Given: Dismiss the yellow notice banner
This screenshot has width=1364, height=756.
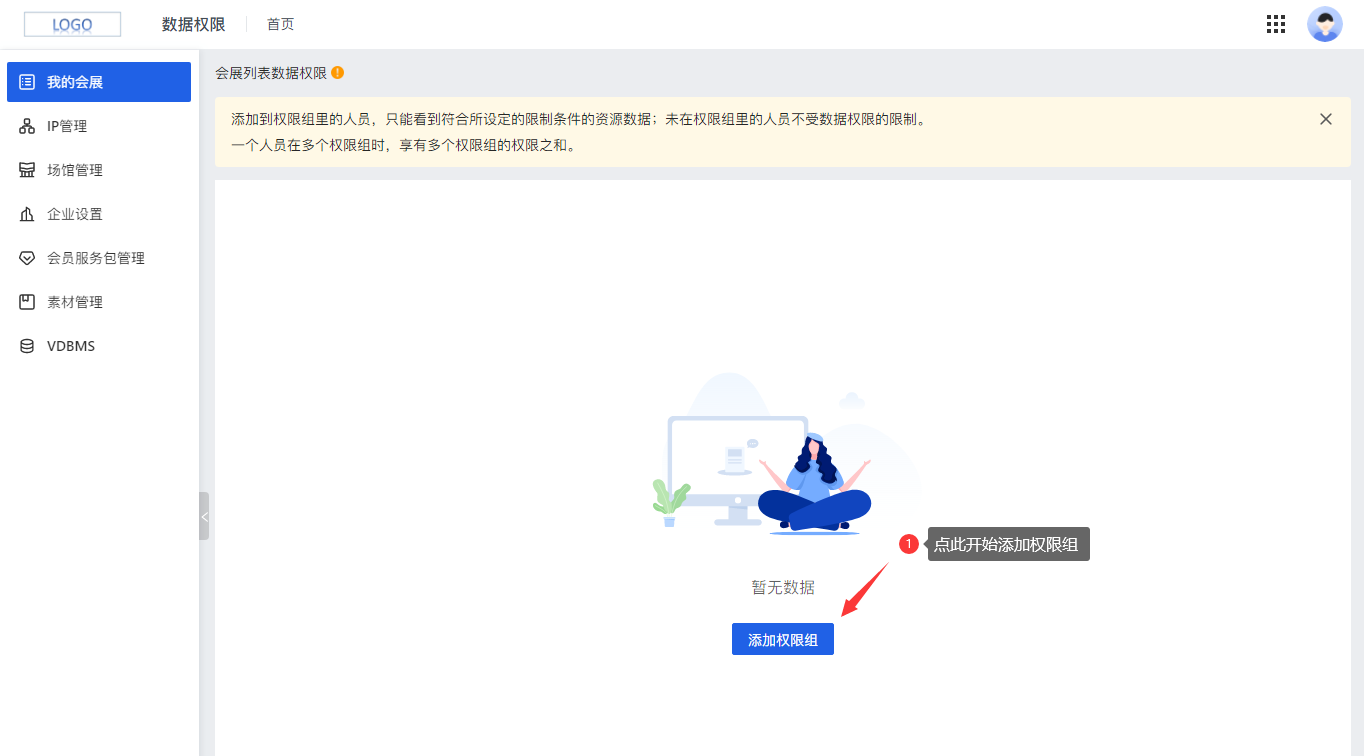Looking at the screenshot, I should pyautogui.click(x=1325, y=118).
